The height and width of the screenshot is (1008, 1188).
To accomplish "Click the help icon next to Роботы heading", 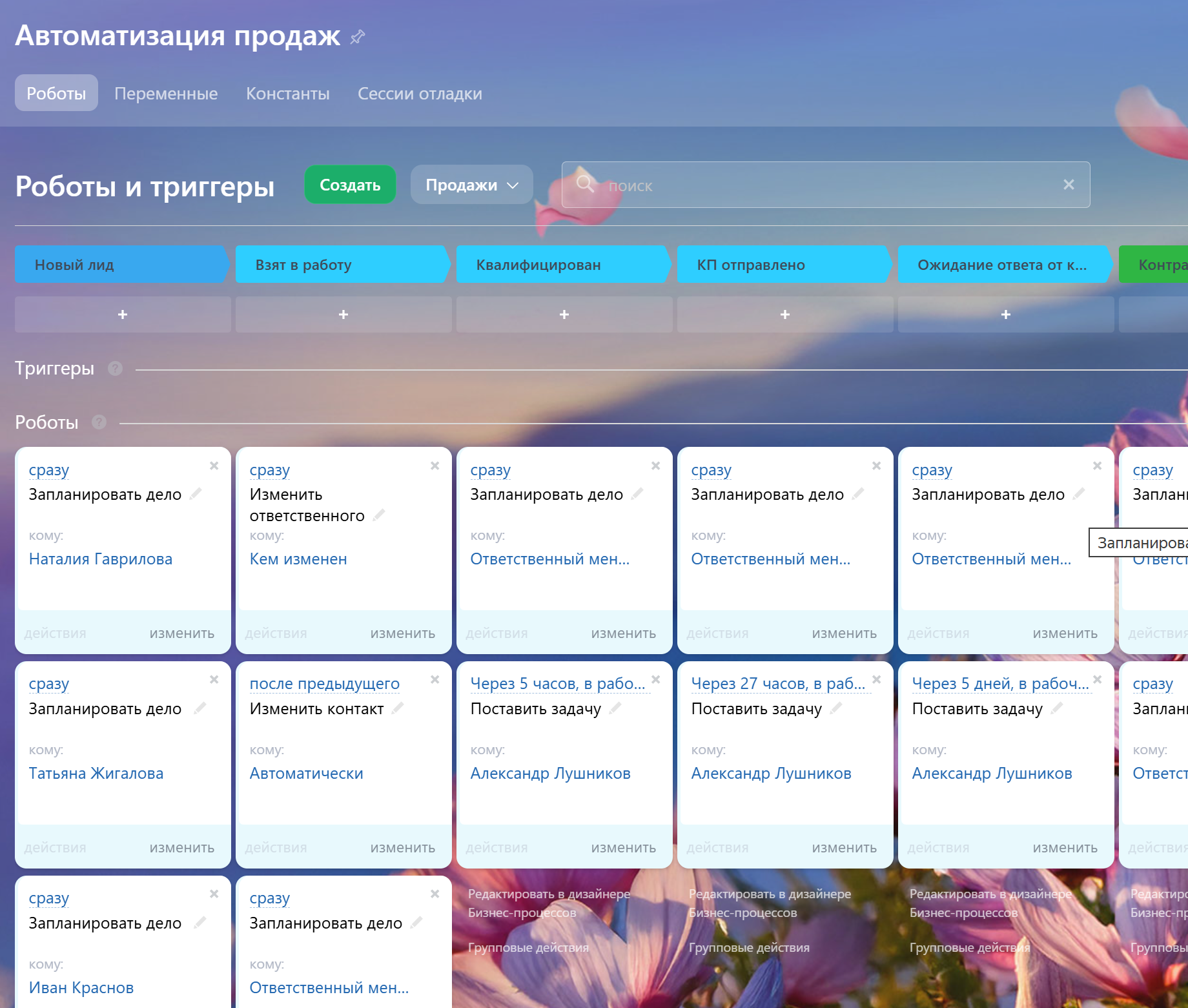I will [x=99, y=422].
